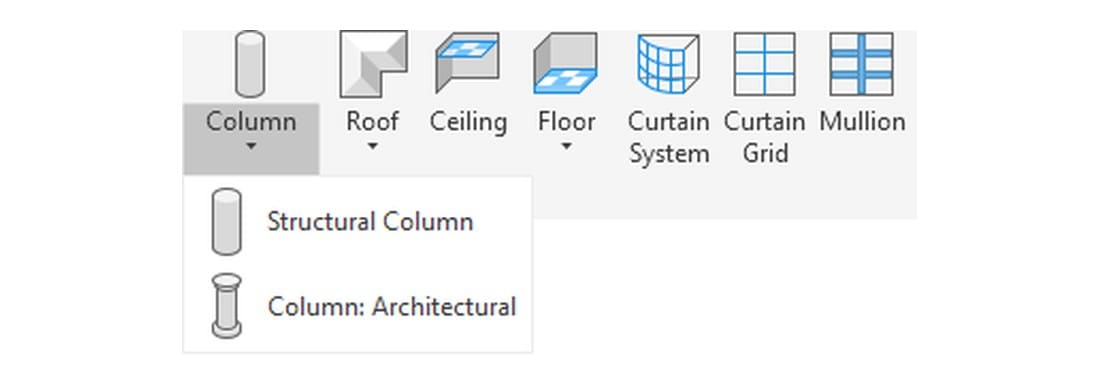The image size is (1100, 386).
Task: Click the Curtain Grid label
Action: [x=765, y=138]
